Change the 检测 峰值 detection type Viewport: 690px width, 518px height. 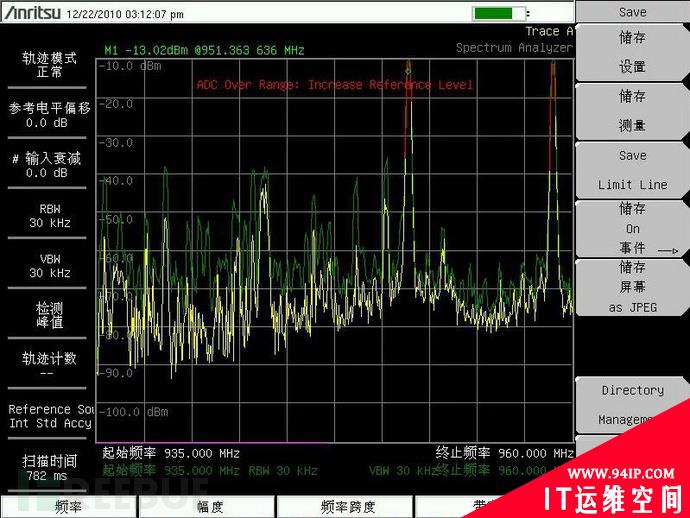(49, 315)
